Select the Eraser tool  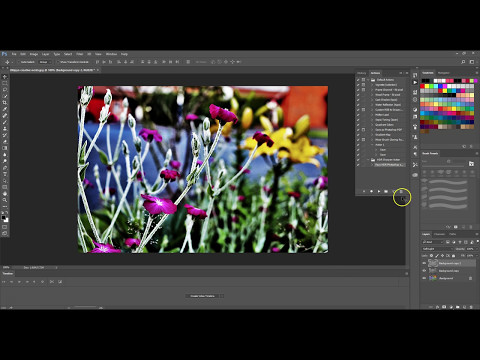(5, 142)
